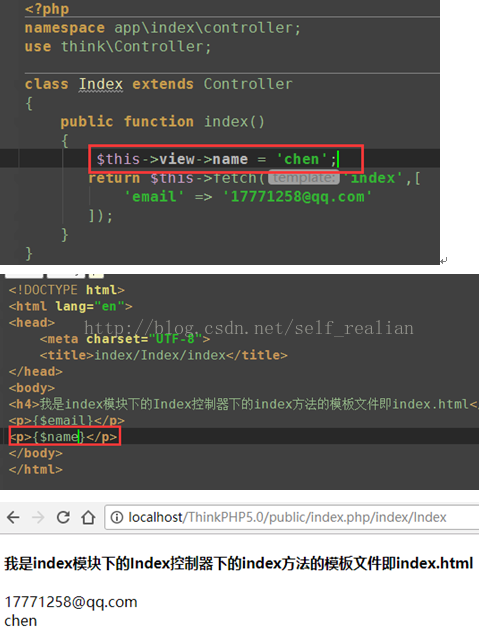Place cursor in namespace app\index\controller line

click(163, 28)
